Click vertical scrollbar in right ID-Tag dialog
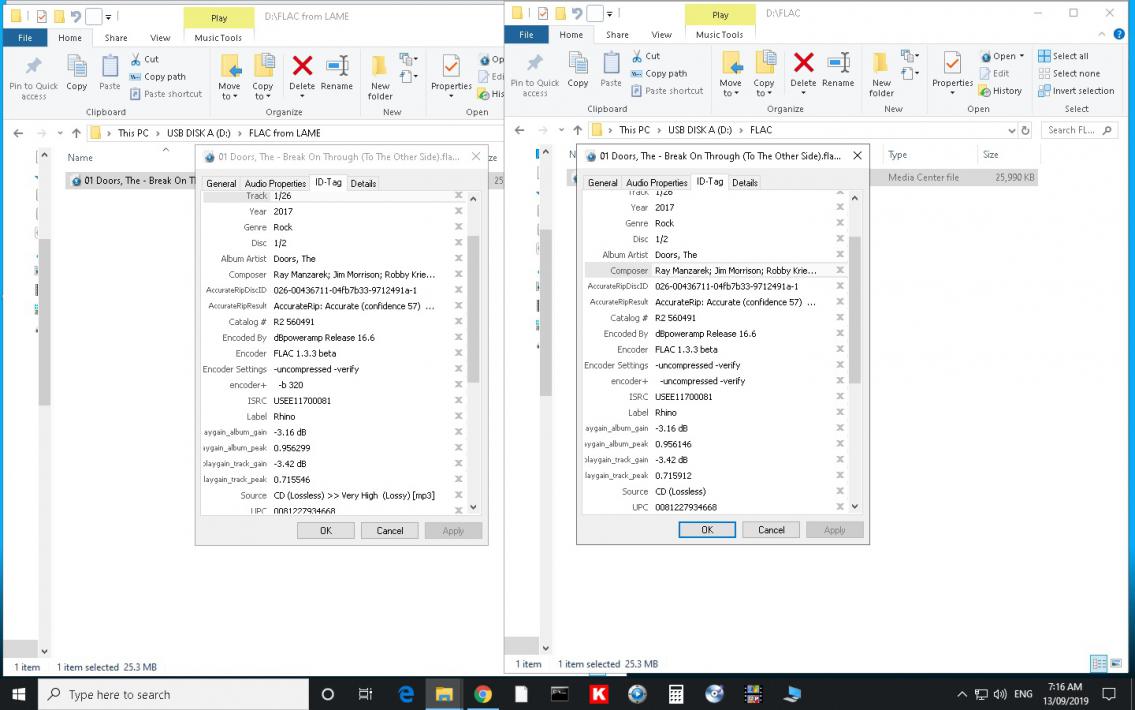Image resolution: width=1135 pixels, height=710 pixels. pyautogui.click(x=854, y=310)
